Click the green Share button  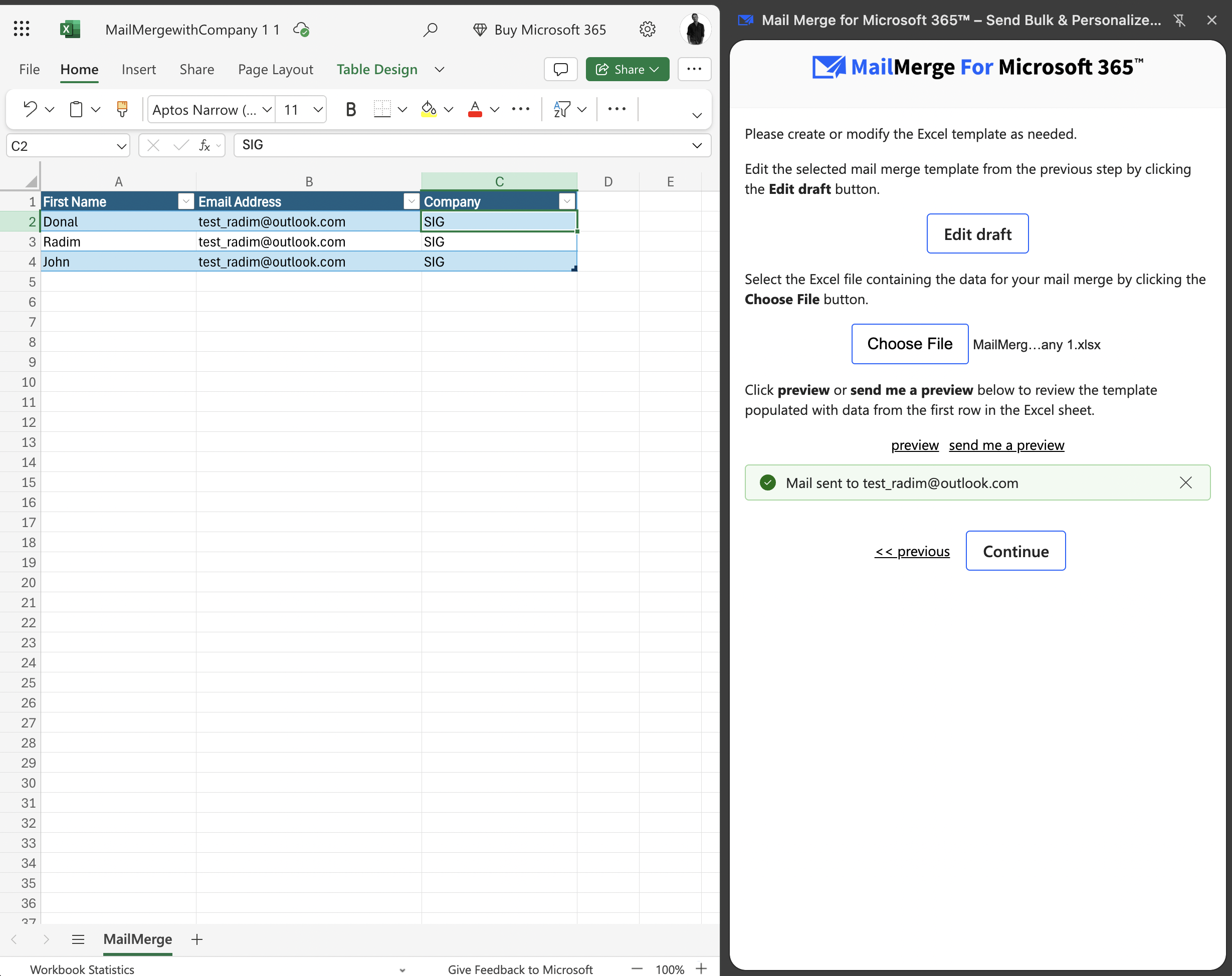pyautogui.click(x=628, y=69)
